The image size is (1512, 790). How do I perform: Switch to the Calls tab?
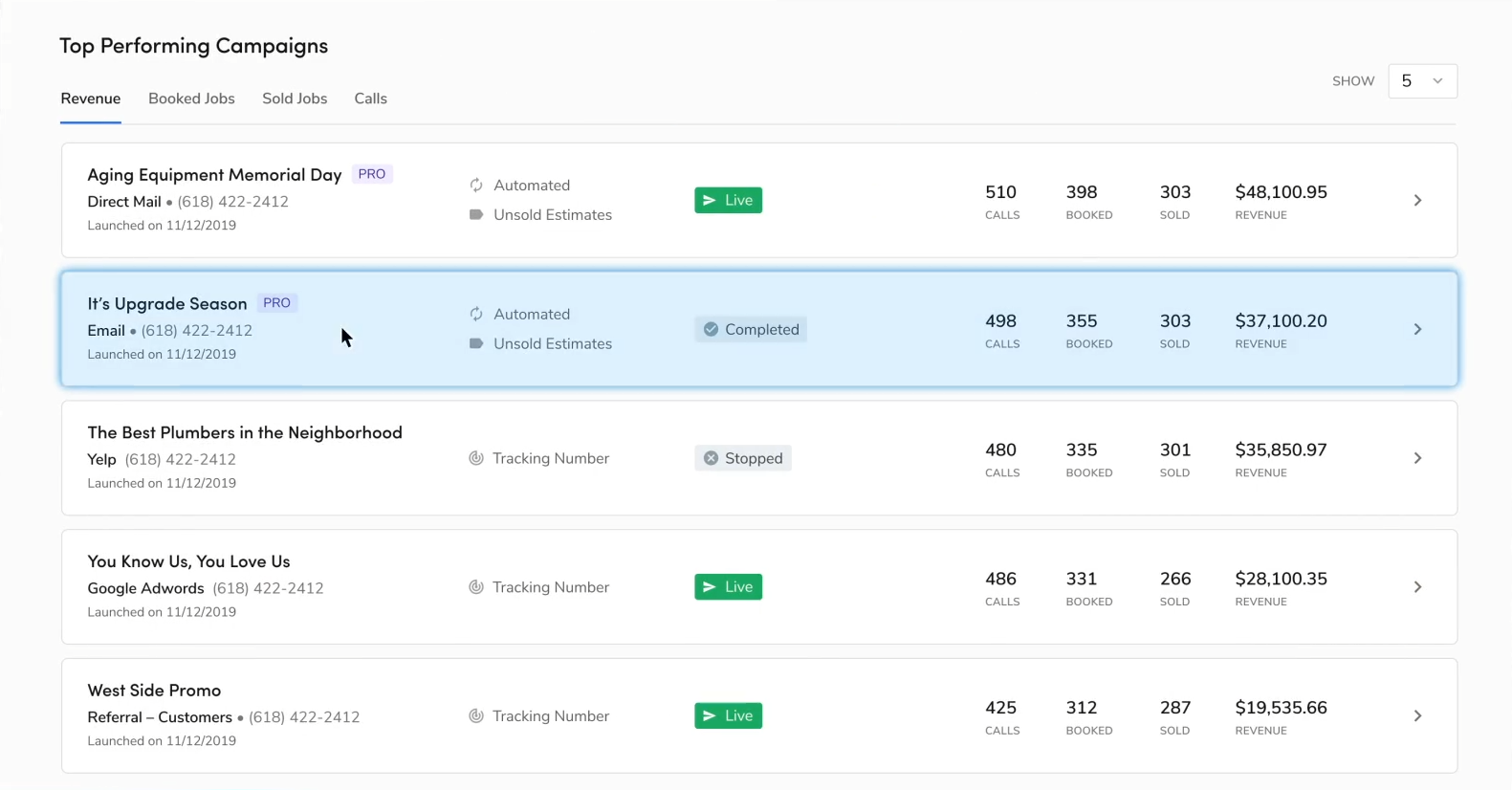pos(371,99)
